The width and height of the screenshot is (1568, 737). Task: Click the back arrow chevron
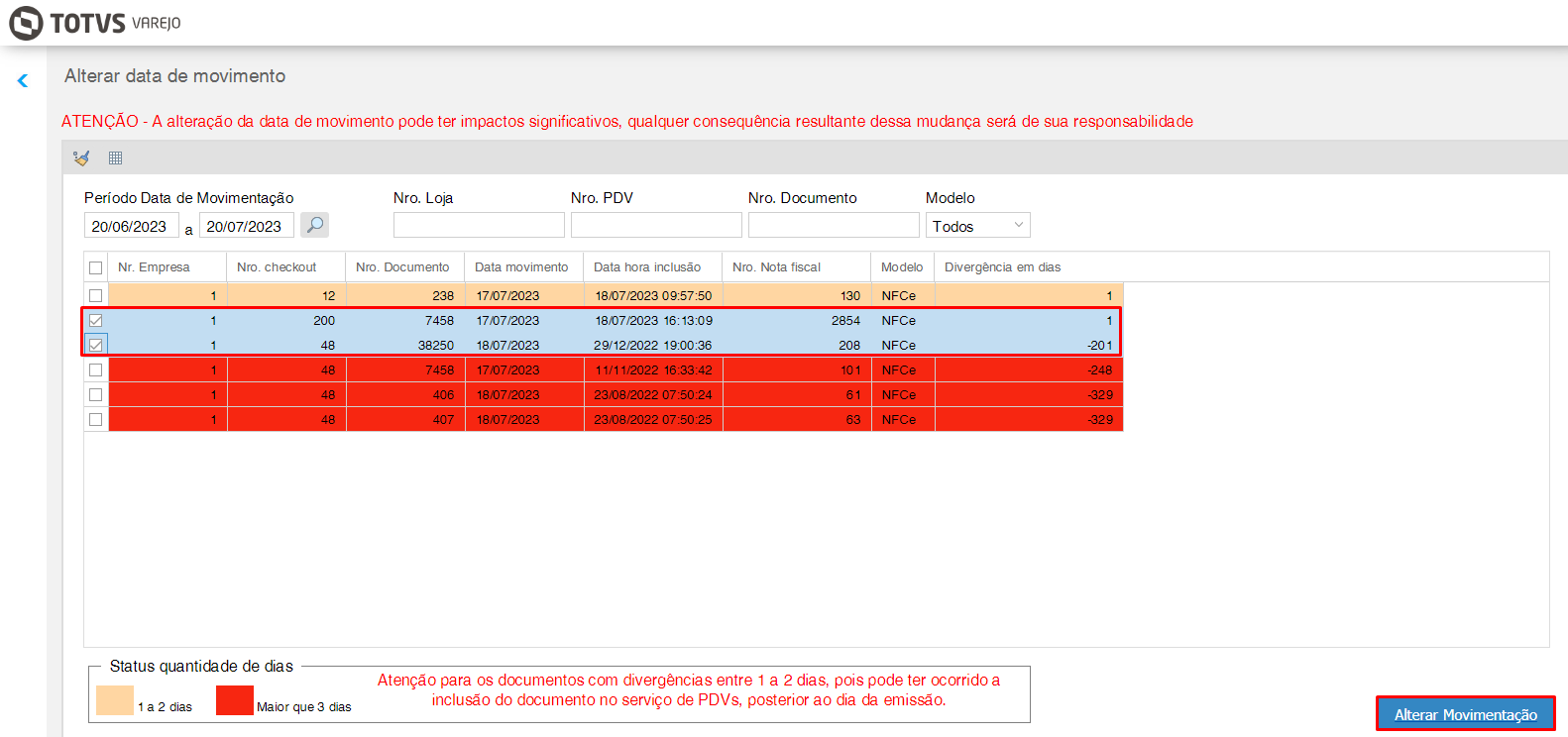point(23,81)
